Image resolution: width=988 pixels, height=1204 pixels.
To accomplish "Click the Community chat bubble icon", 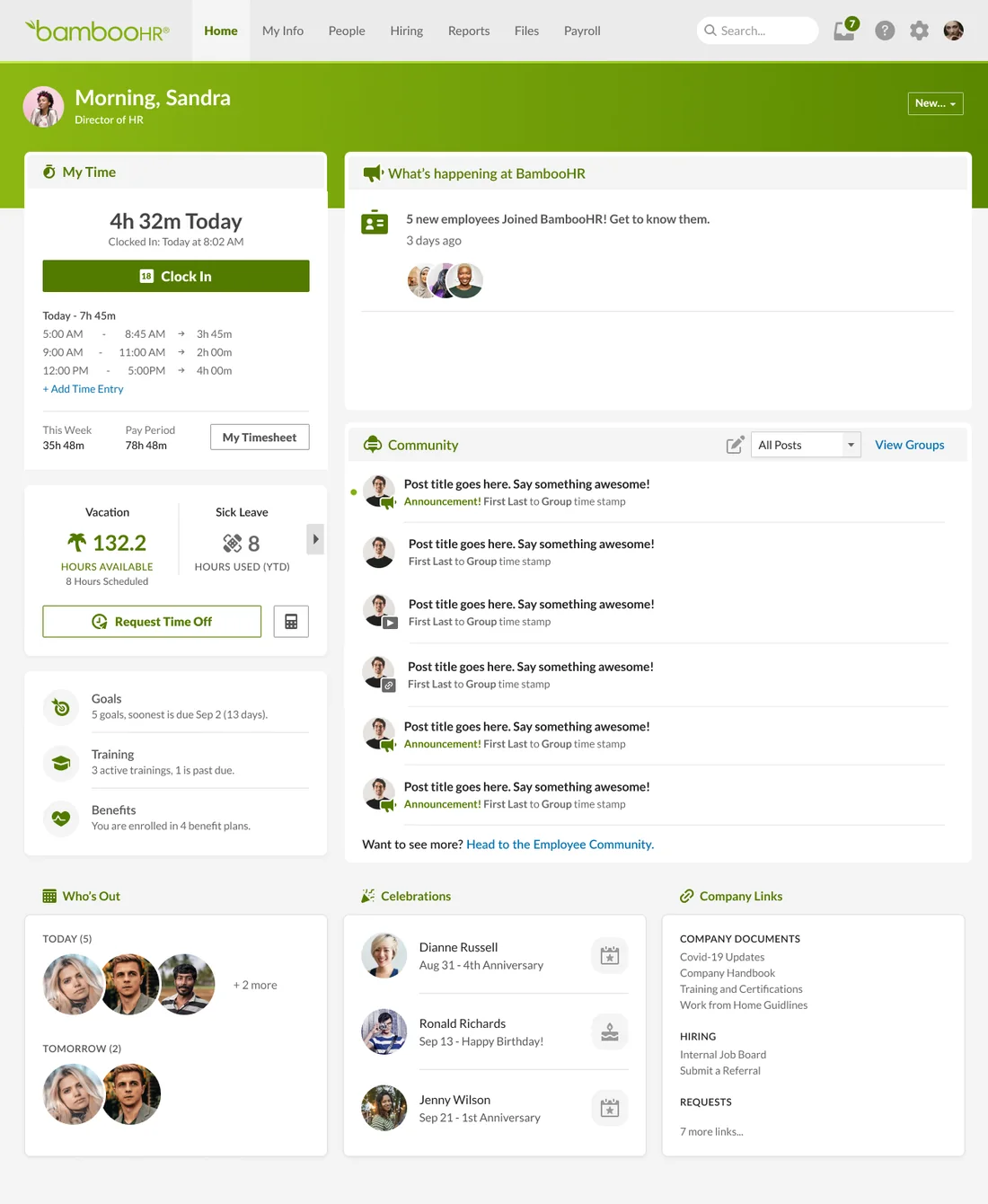I will tap(373, 445).
